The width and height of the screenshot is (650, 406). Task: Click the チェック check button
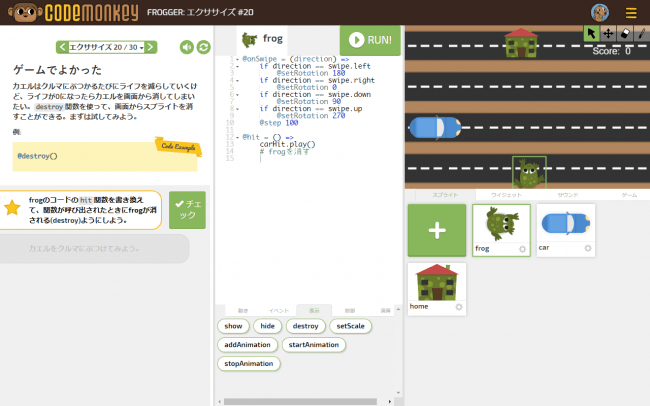(x=187, y=210)
